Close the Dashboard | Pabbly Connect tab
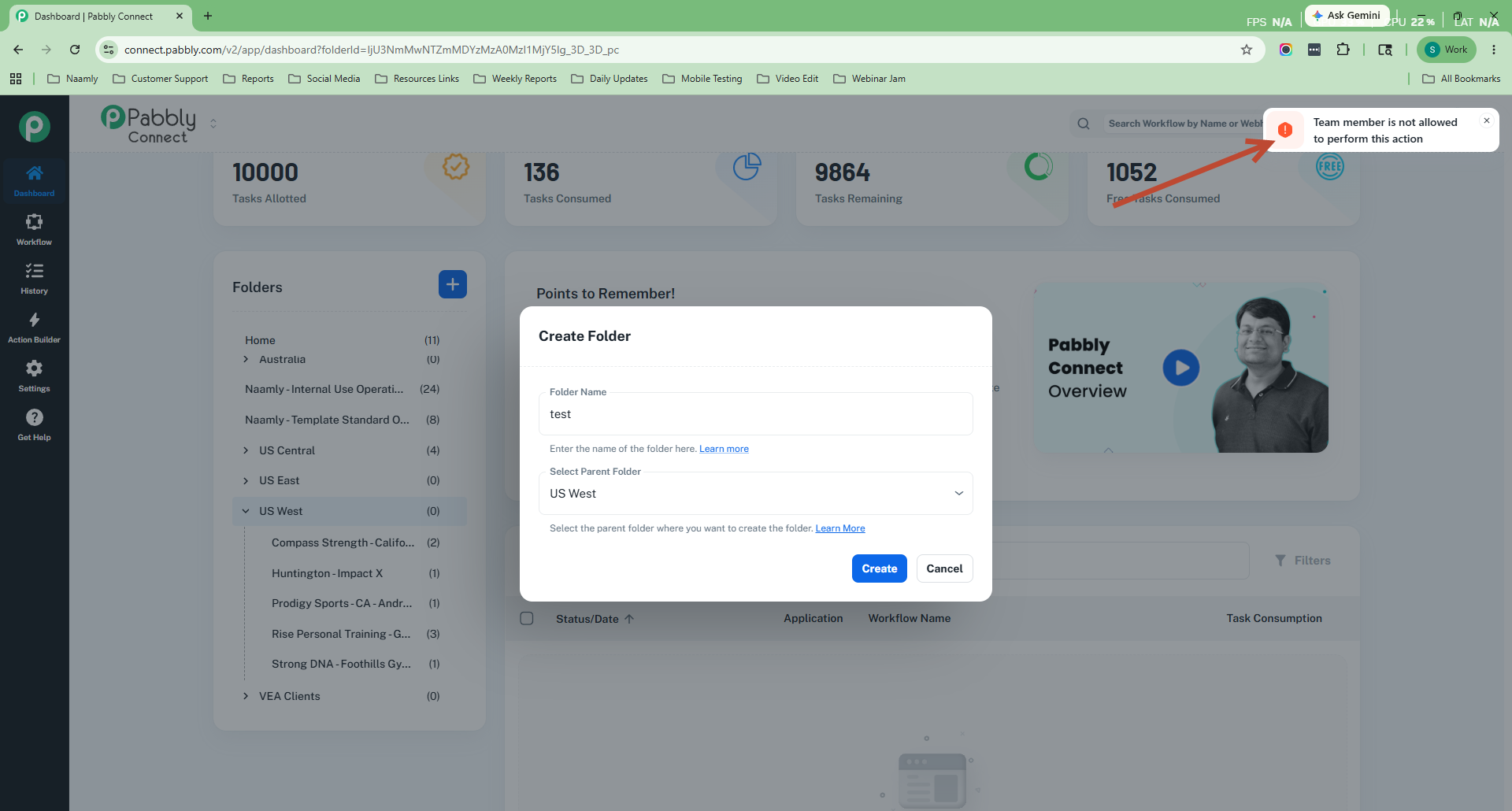1512x811 pixels. (x=180, y=16)
